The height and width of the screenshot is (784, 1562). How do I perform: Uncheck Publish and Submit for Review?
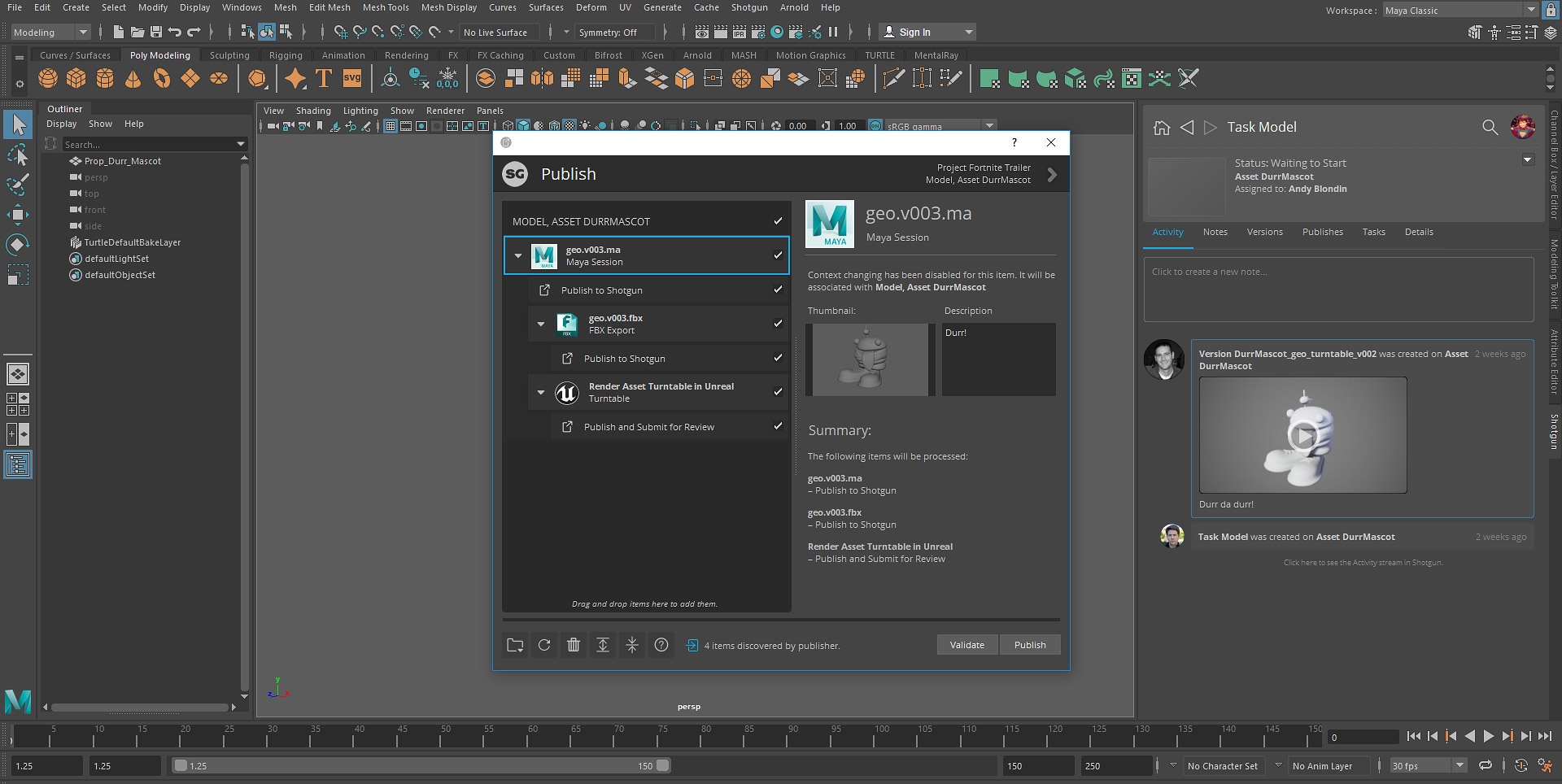(x=778, y=426)
